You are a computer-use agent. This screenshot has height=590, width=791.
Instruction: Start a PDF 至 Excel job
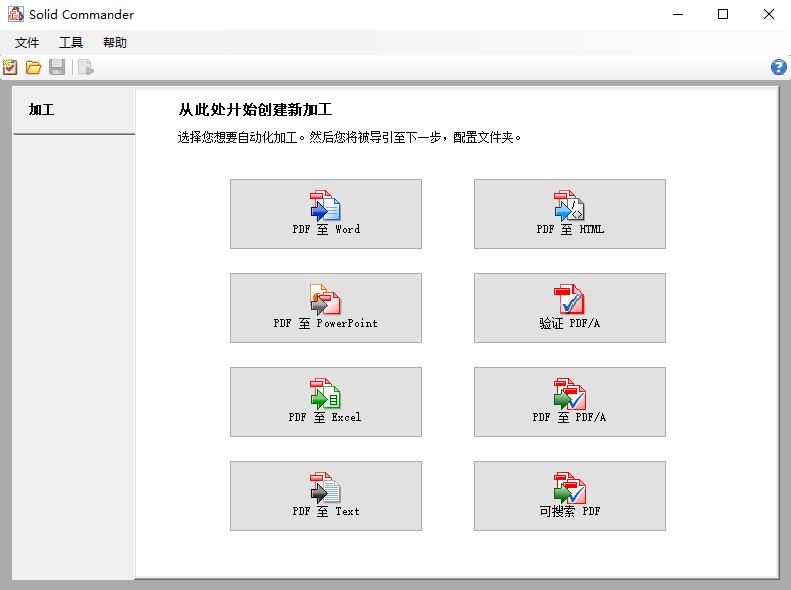[x=326, y=402]
